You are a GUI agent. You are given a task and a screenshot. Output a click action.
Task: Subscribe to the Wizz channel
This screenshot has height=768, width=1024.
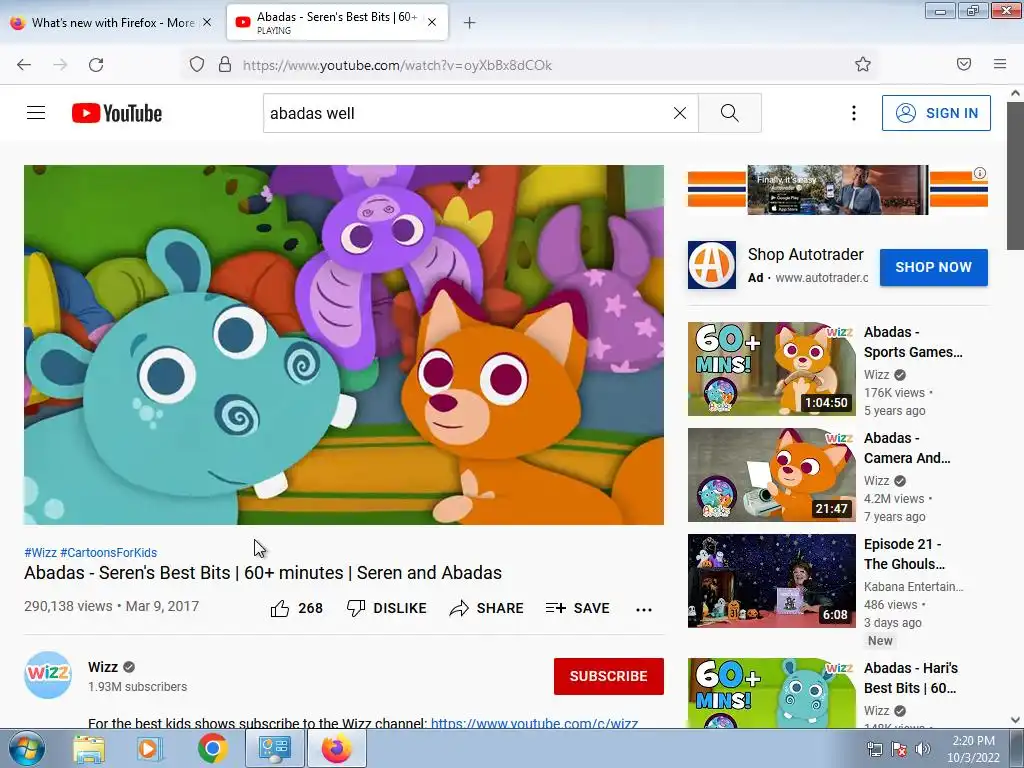point(609,676)
